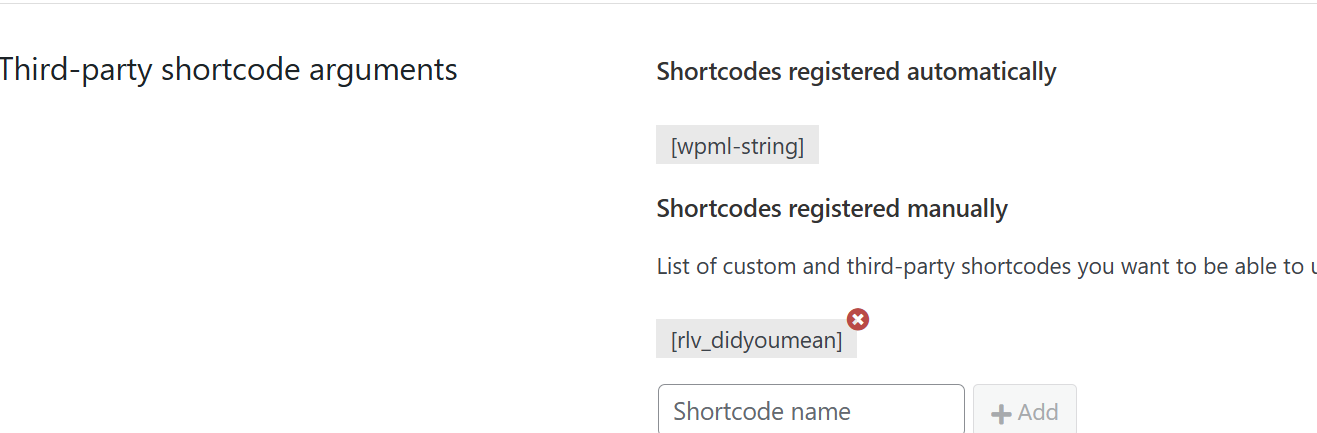Click the Third-party shortcode arguments heading
The width and height of the screenshot is (1317, 433).
point(228,70)
